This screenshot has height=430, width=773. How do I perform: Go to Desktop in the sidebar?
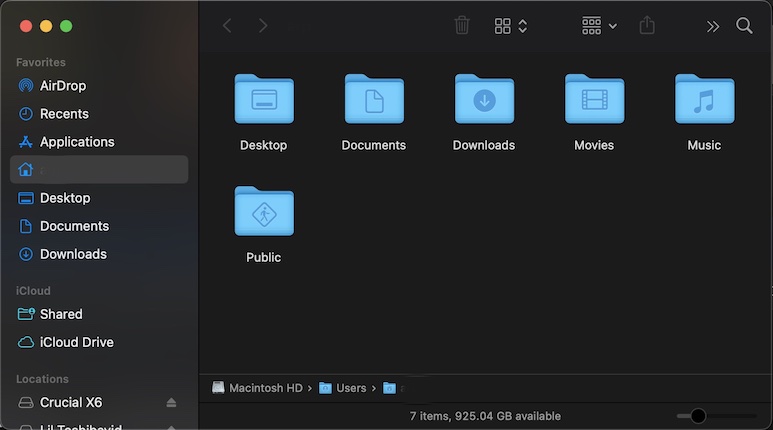[x=99, y=198]
